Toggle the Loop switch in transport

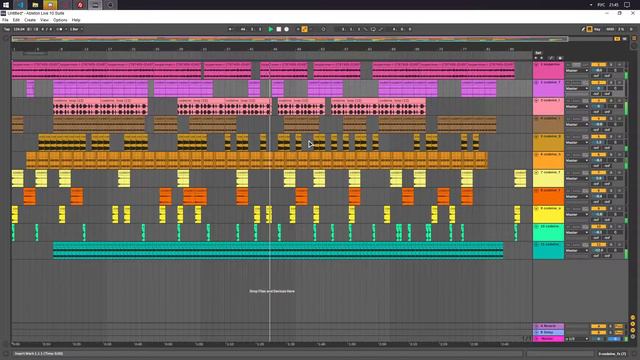pyautogui.click(x=373, y=29)
